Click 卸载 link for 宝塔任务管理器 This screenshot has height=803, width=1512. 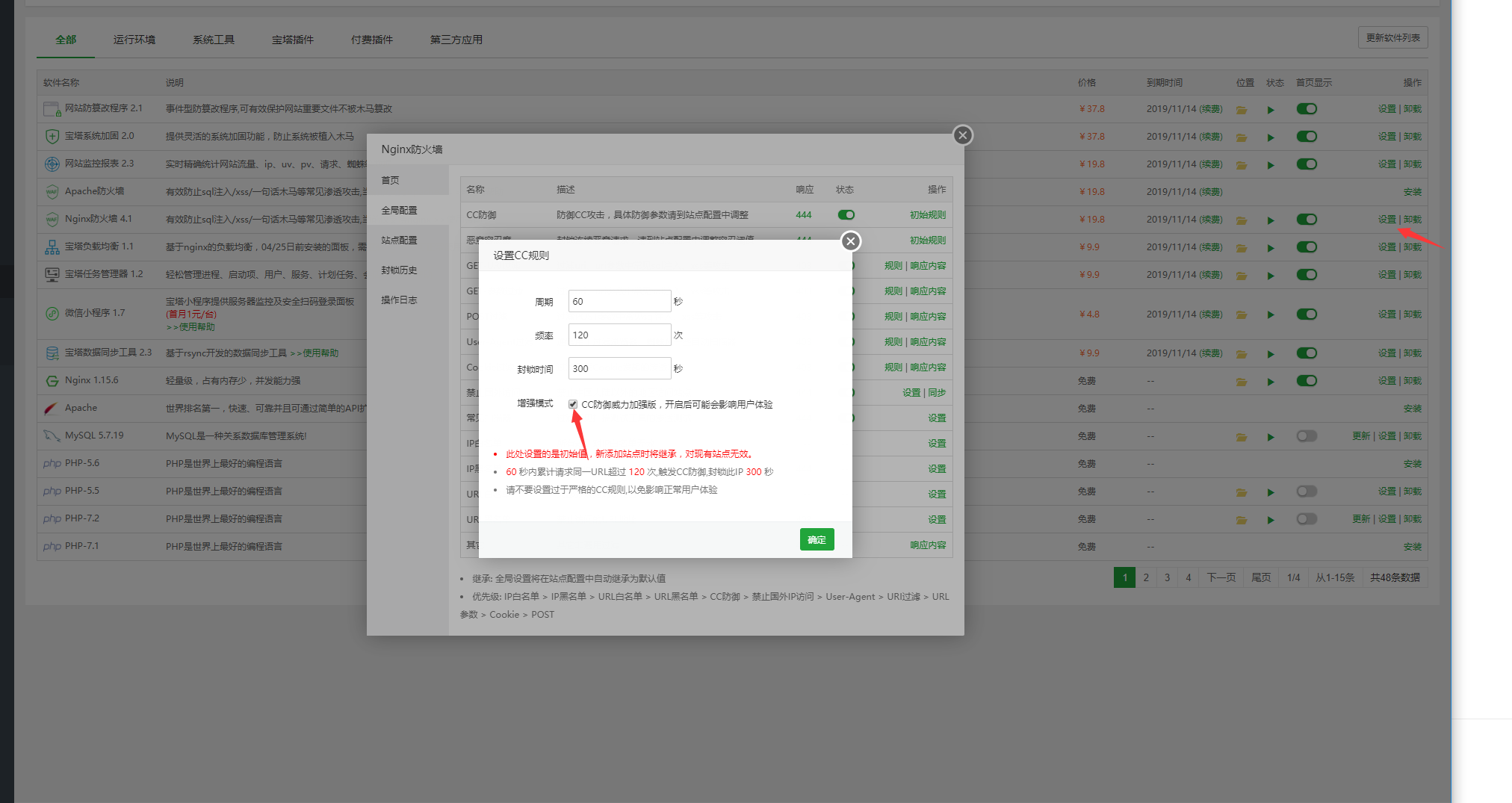[1413, 275]
